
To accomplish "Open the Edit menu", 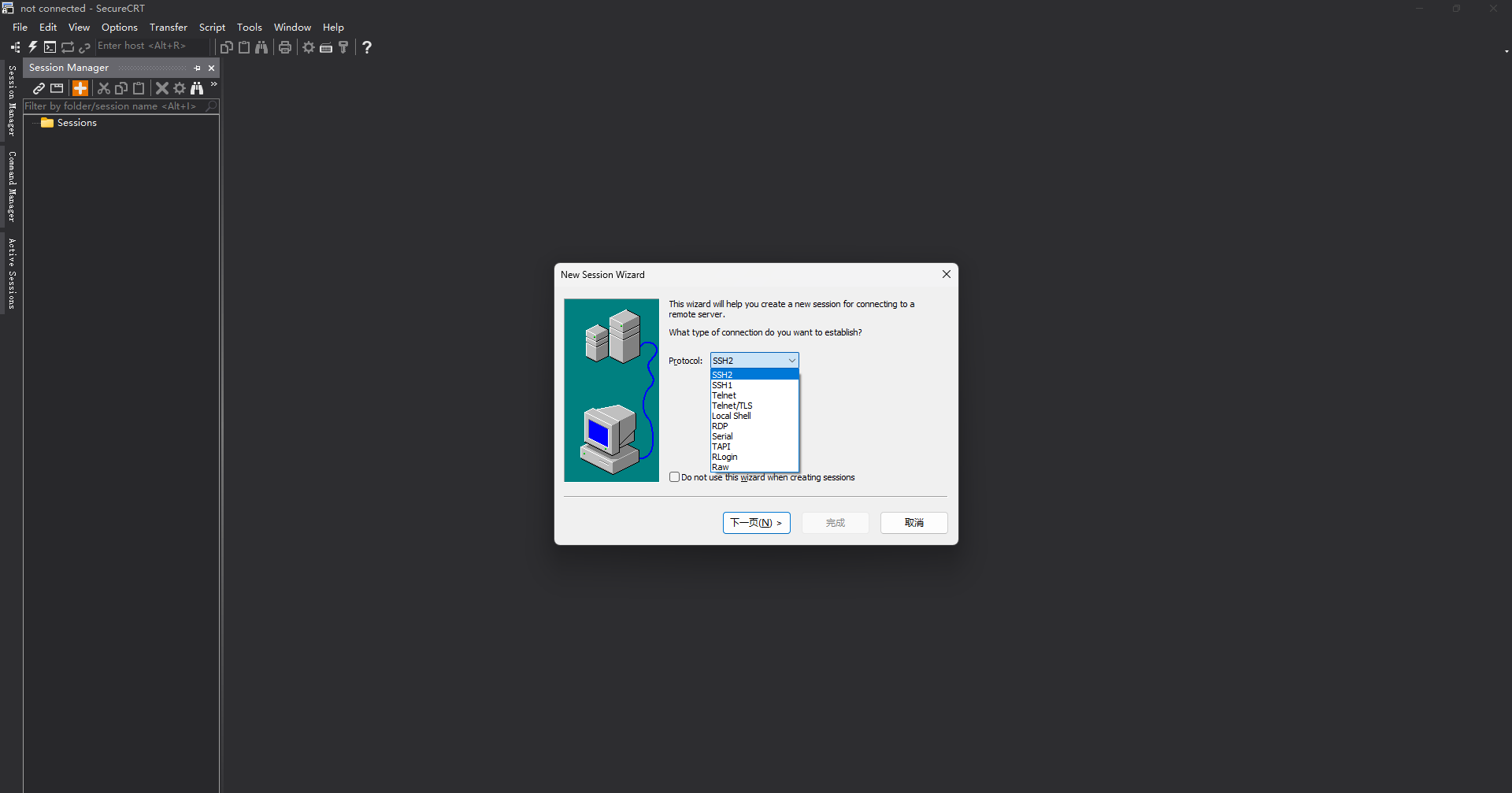I will 48,27.
